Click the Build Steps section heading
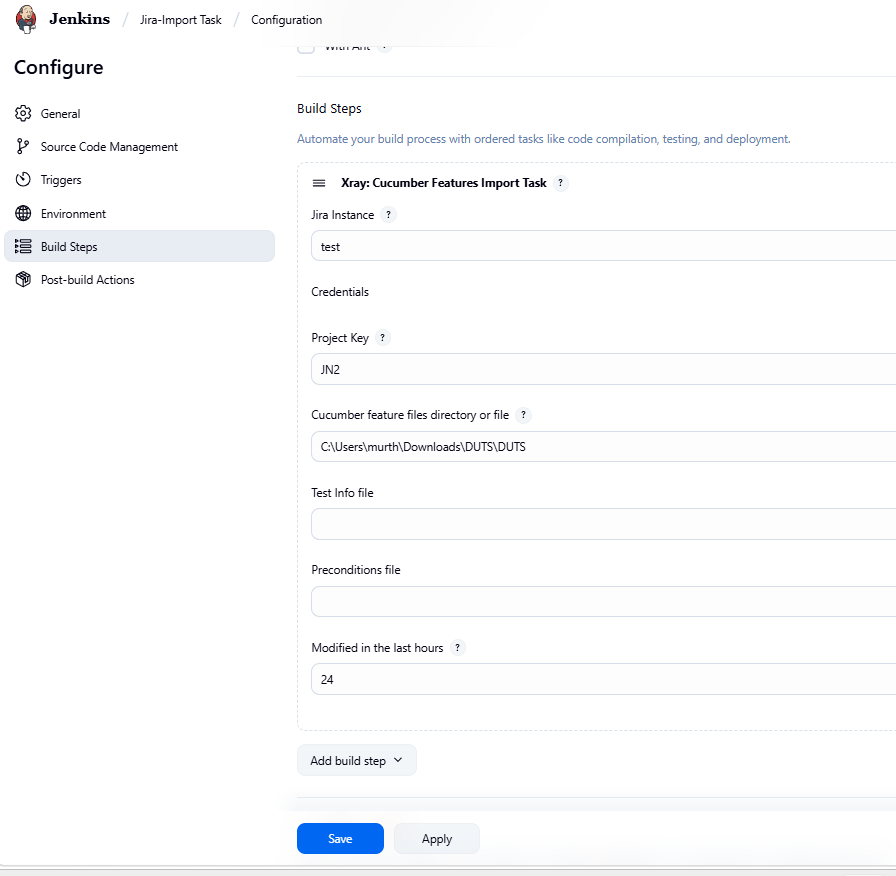Viewport: 896px width, 876px height. point(329,109)
